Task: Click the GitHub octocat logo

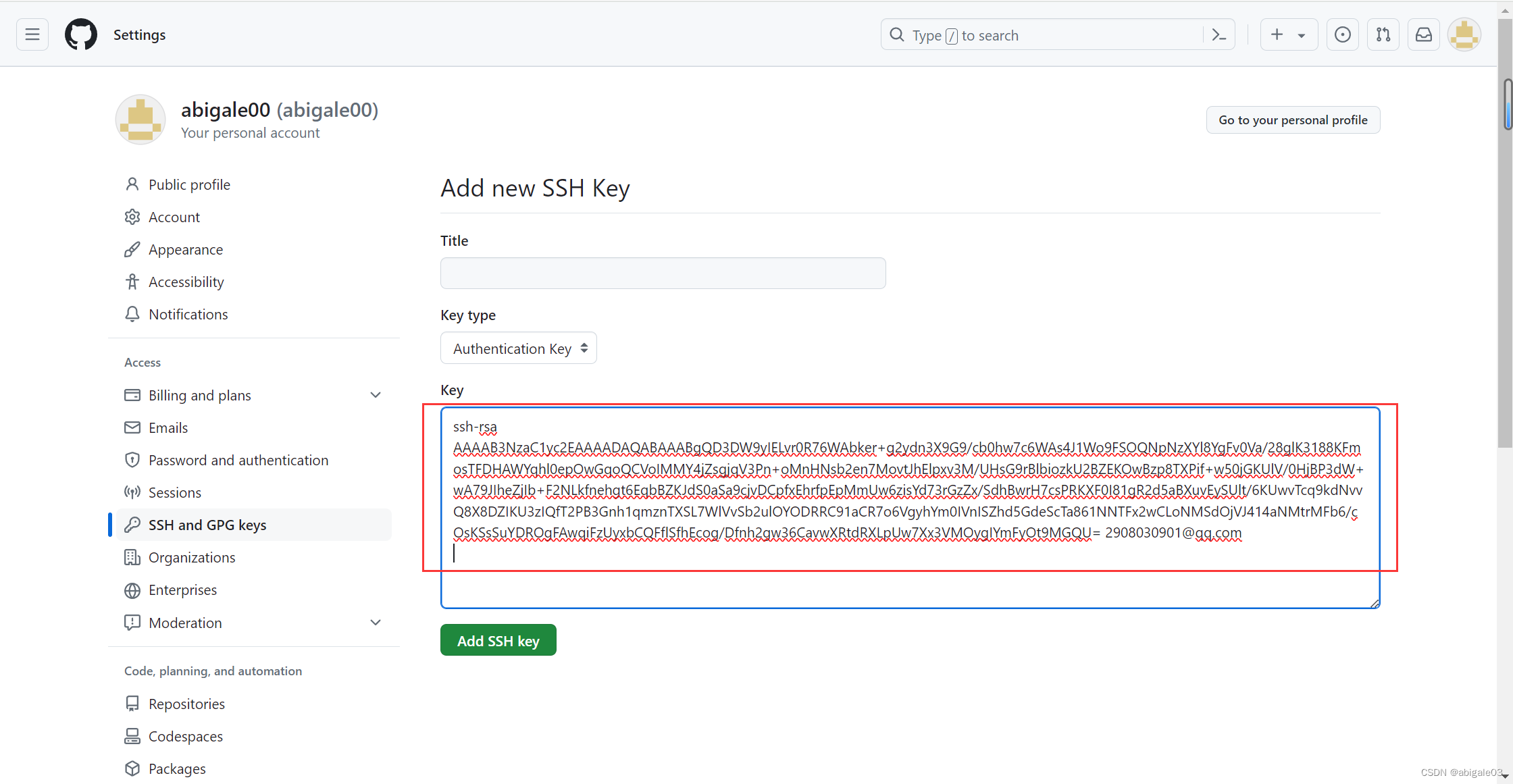Action: [81, 34]
